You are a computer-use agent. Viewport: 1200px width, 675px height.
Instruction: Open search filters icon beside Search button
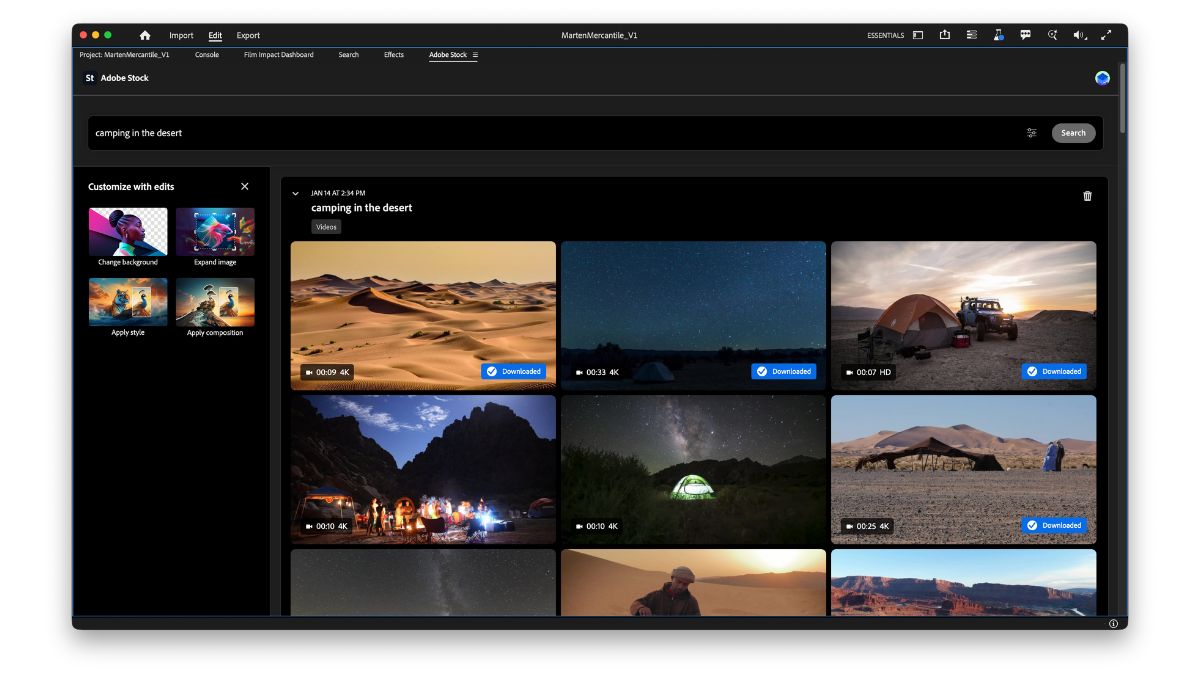coord(1031,132)
